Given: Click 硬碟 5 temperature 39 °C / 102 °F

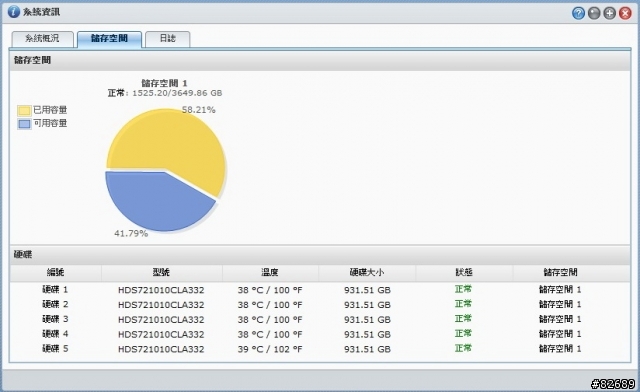Looking at the screenshot, I should 270,349.
